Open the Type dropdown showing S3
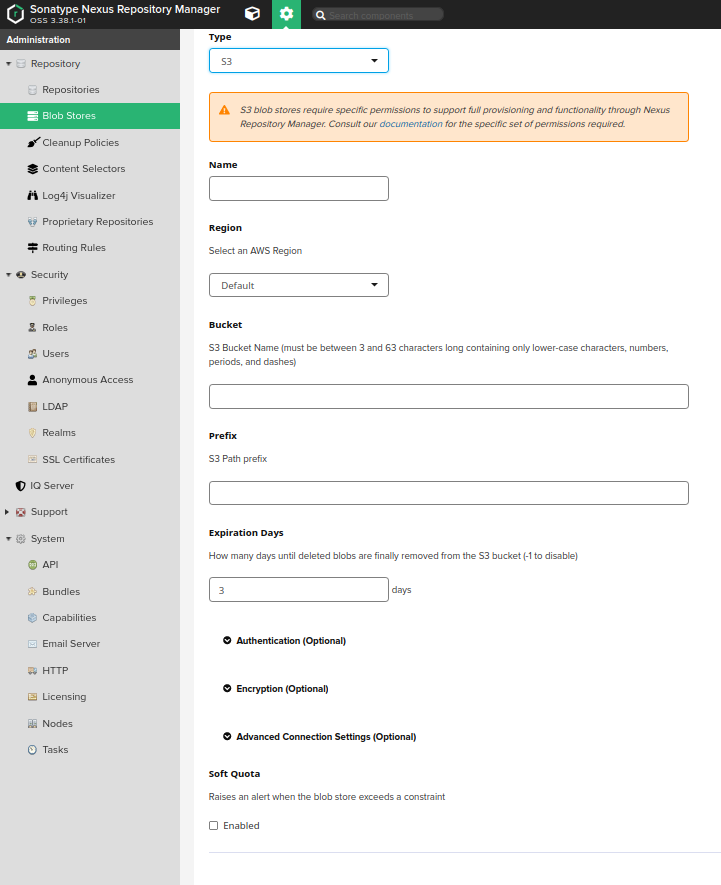721x885 pixels. (x=299, y=61)
